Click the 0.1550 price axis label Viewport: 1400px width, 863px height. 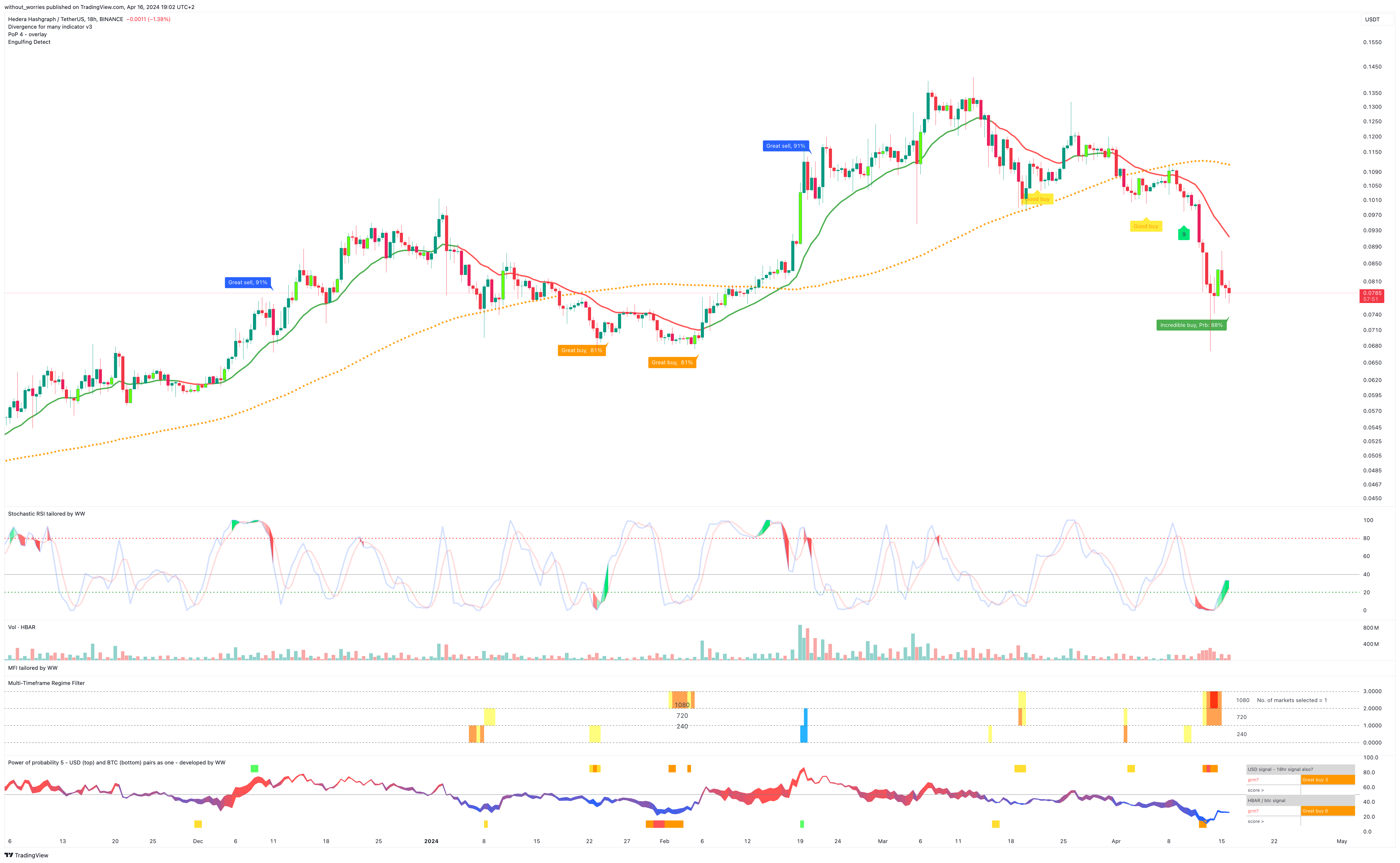click(x=1372, y=43)
